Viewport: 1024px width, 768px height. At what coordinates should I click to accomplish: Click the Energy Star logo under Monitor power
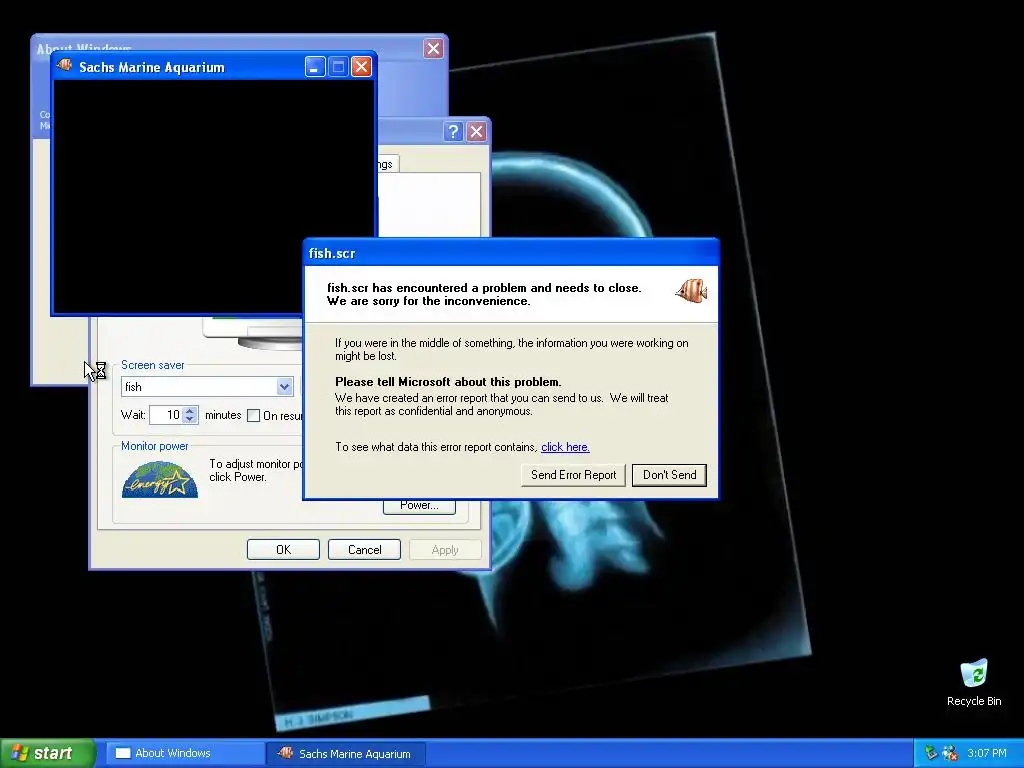(159, 479)
